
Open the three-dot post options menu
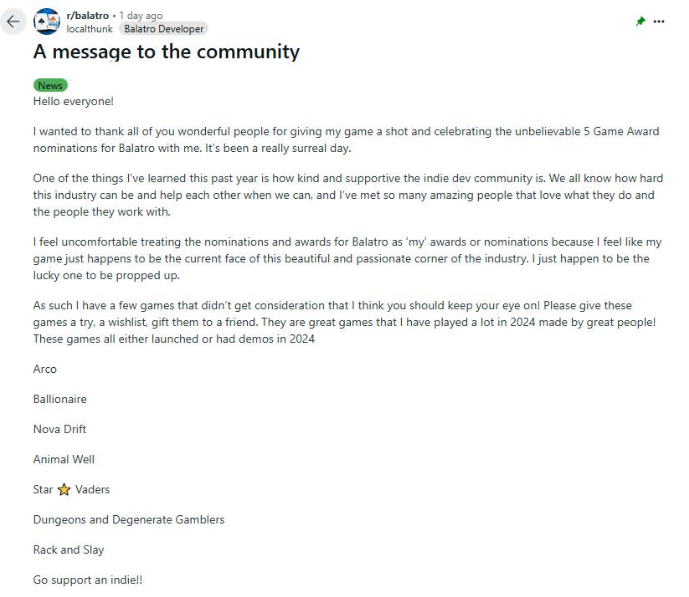(x=659, y=21)
